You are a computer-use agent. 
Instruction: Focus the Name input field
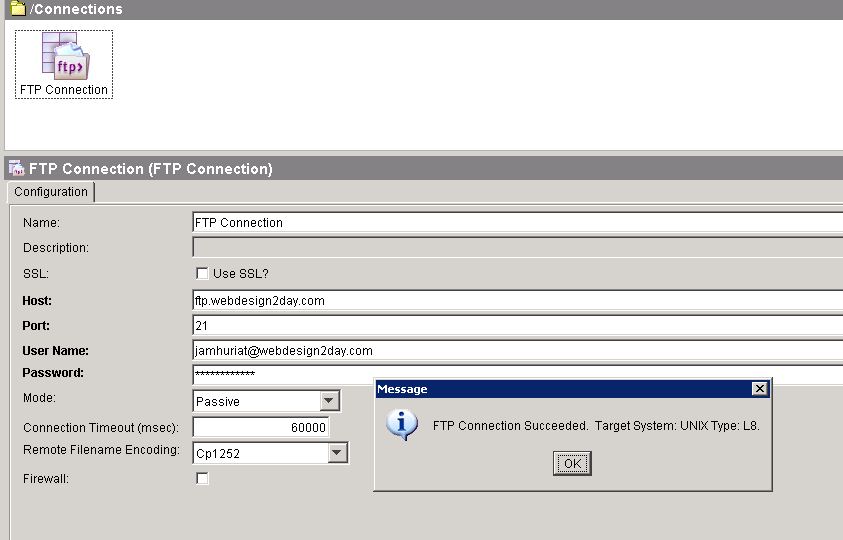pos(518,222)
